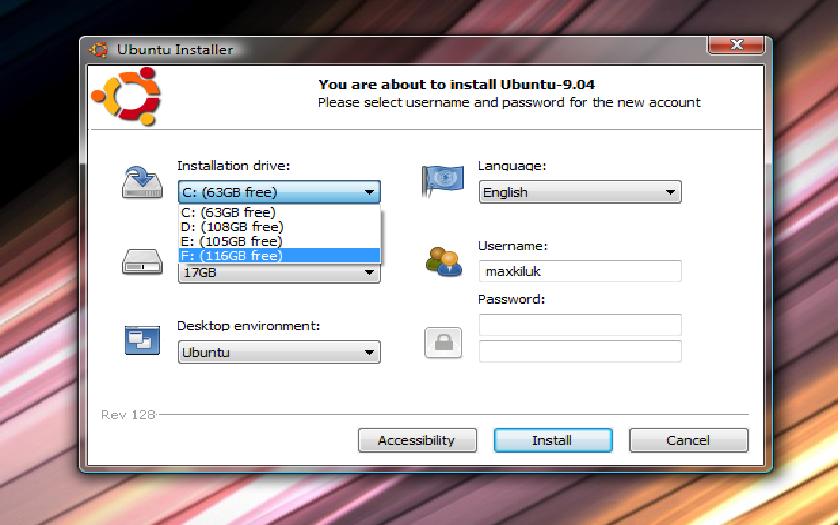Image resolution: width=840 pixels, height=525 pixels.
Task: Select D: (108GB free) from the list
Action: [x=279, y=227]
